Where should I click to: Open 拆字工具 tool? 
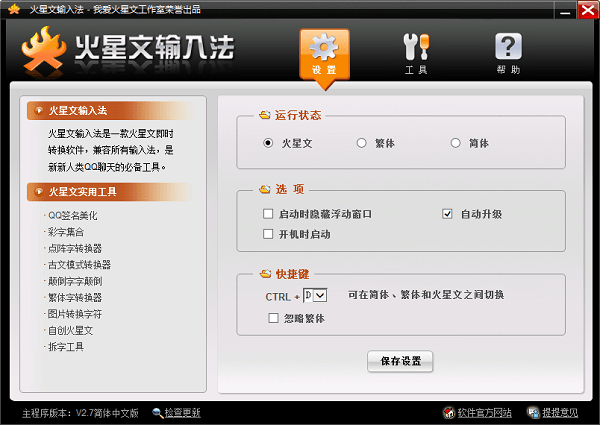65,347
